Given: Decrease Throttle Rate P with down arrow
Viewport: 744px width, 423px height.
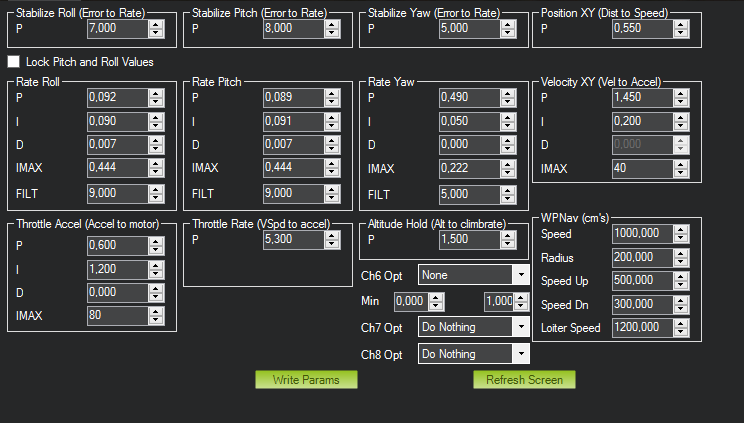Looking at the screenshot, I should (x=332, y=244).
